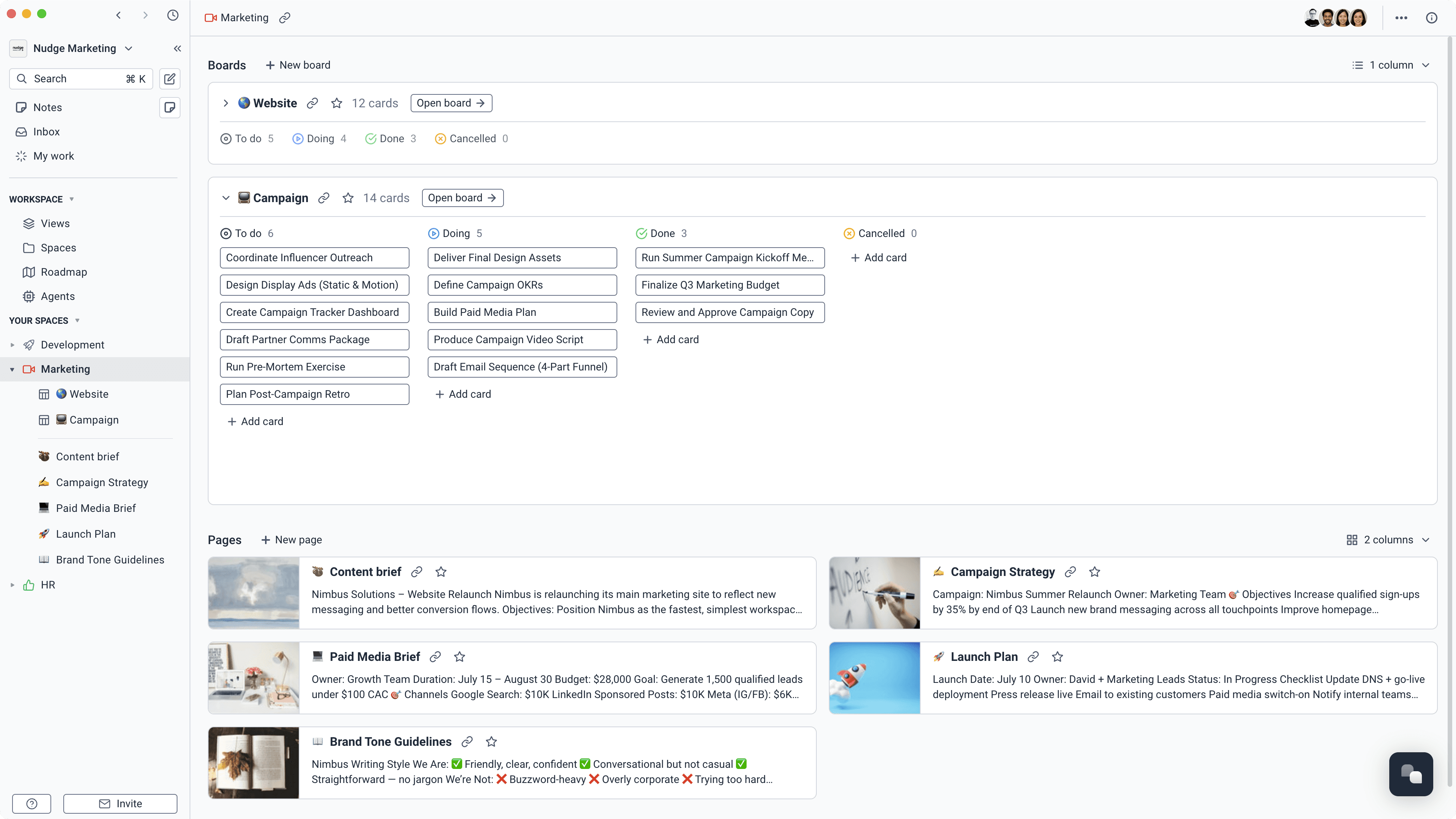Image resolution: width=1456 pixels, height=819 pixels.
Task: Add card in the Doing column
Action: pos(463,394)
